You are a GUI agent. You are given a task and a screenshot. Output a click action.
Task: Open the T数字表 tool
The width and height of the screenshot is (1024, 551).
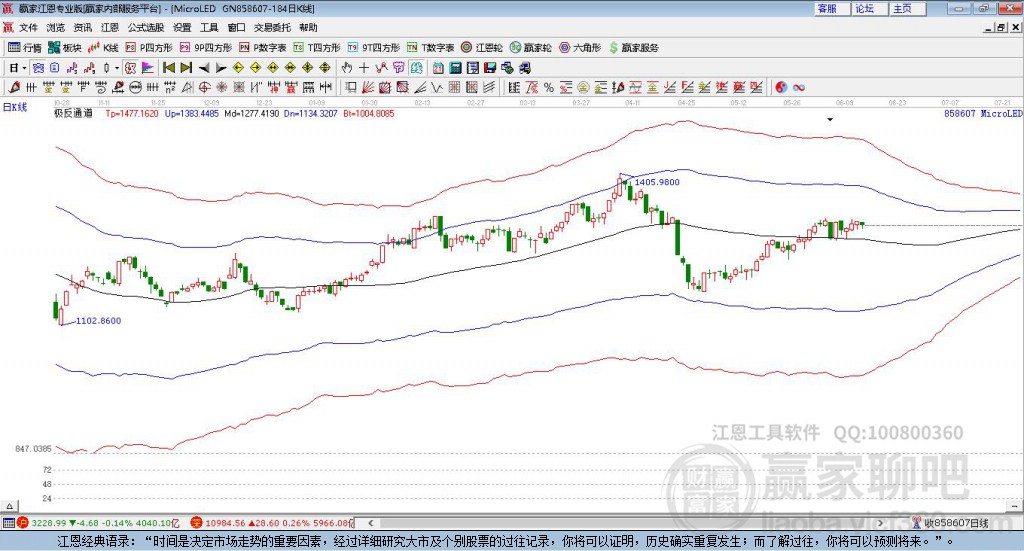430,48
